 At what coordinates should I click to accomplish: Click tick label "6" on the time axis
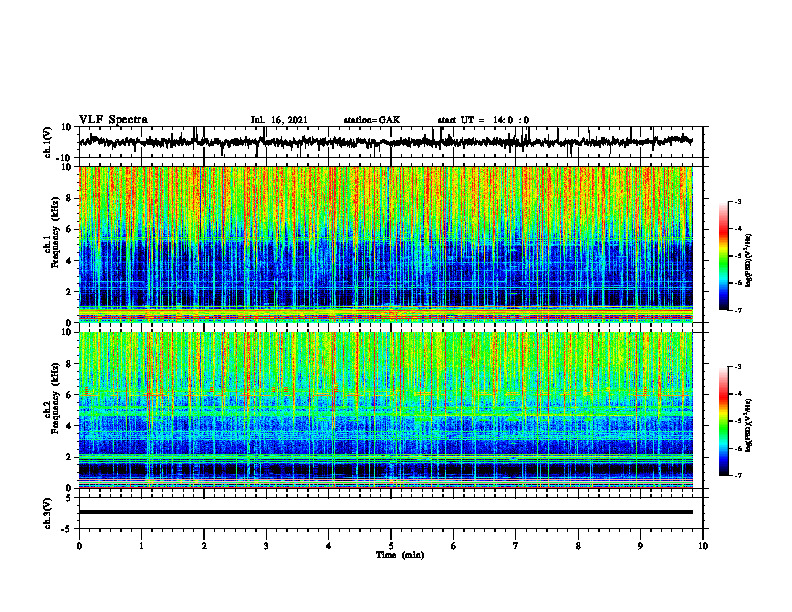(x=454, y=546)
